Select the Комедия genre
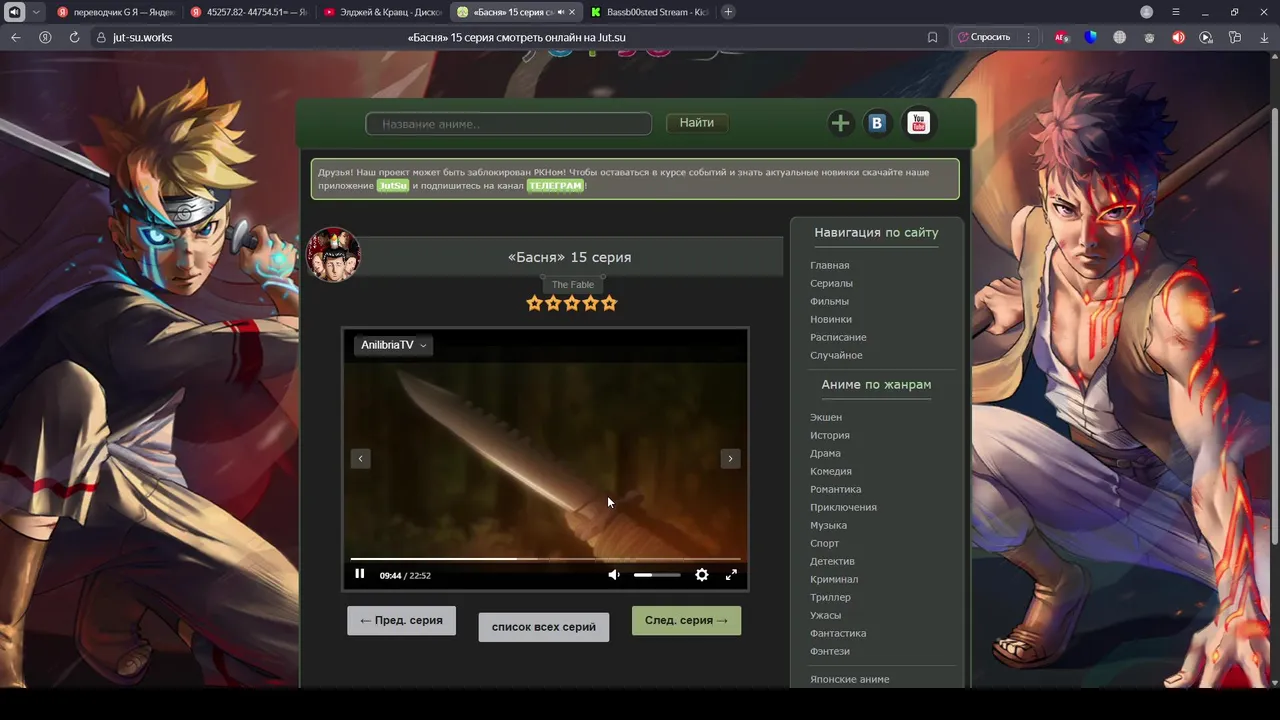1280x720 pixels. pos(831,471)
